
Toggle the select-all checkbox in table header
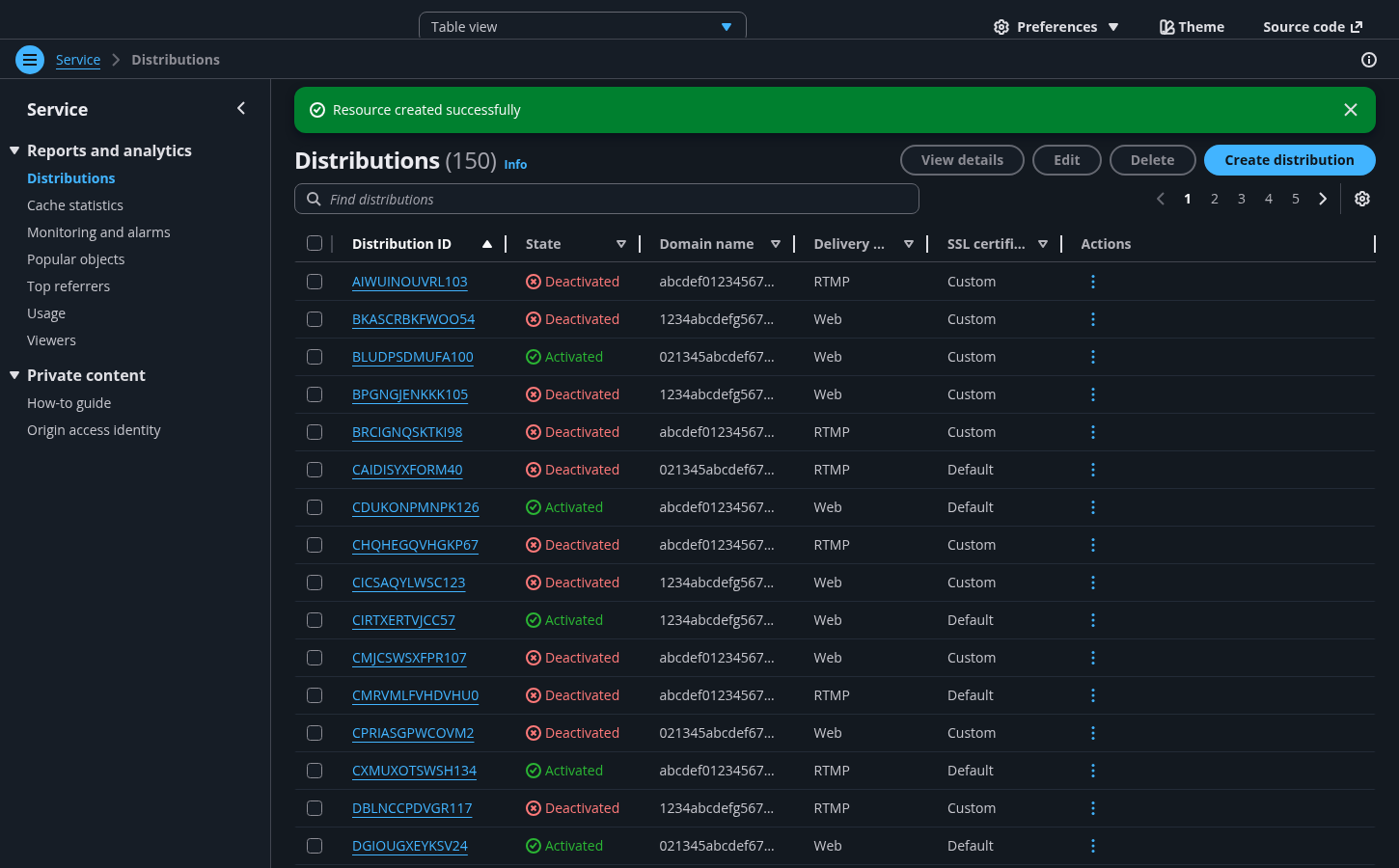point(315,244)
